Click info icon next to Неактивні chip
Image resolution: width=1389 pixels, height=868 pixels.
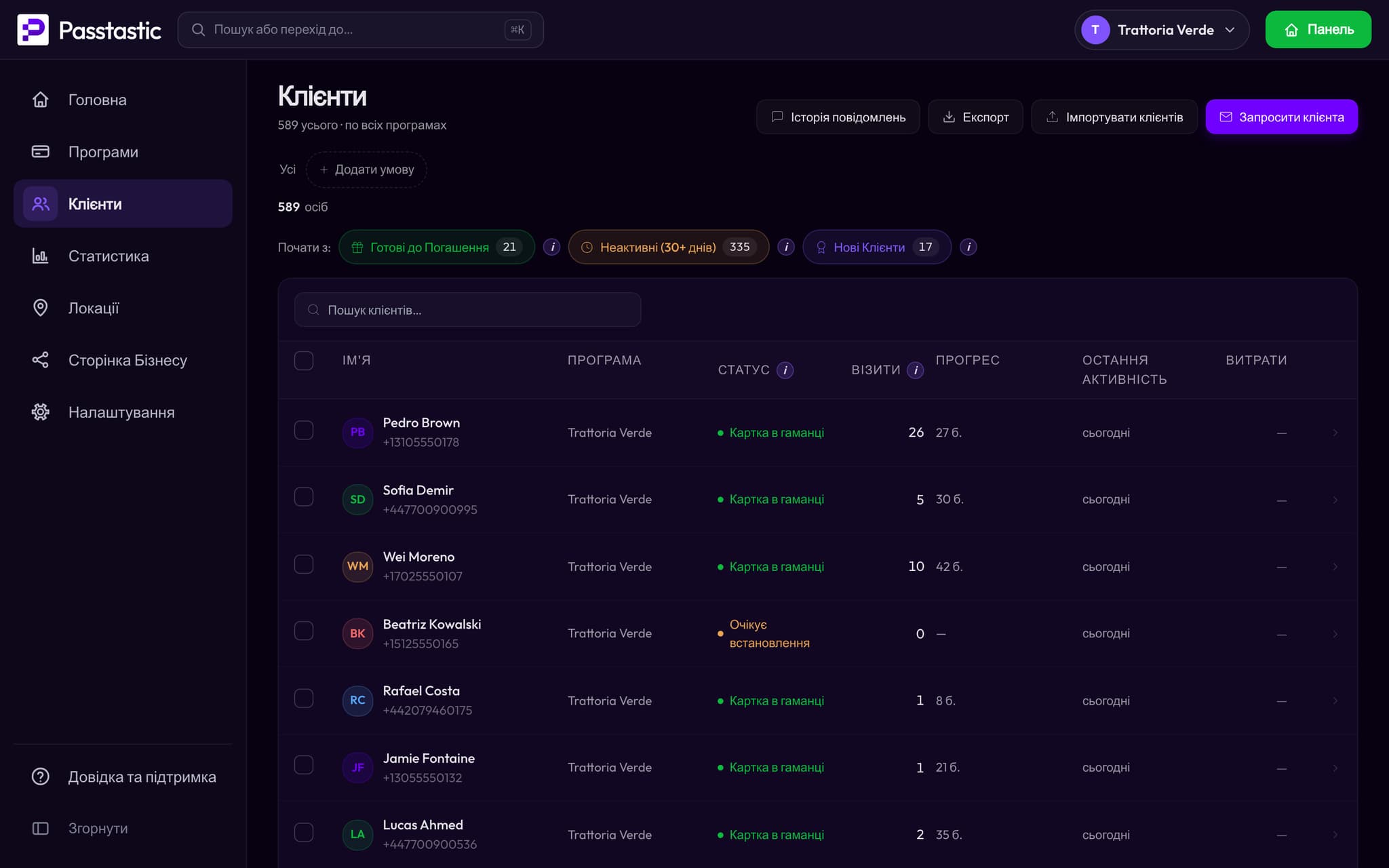point(786,248)
